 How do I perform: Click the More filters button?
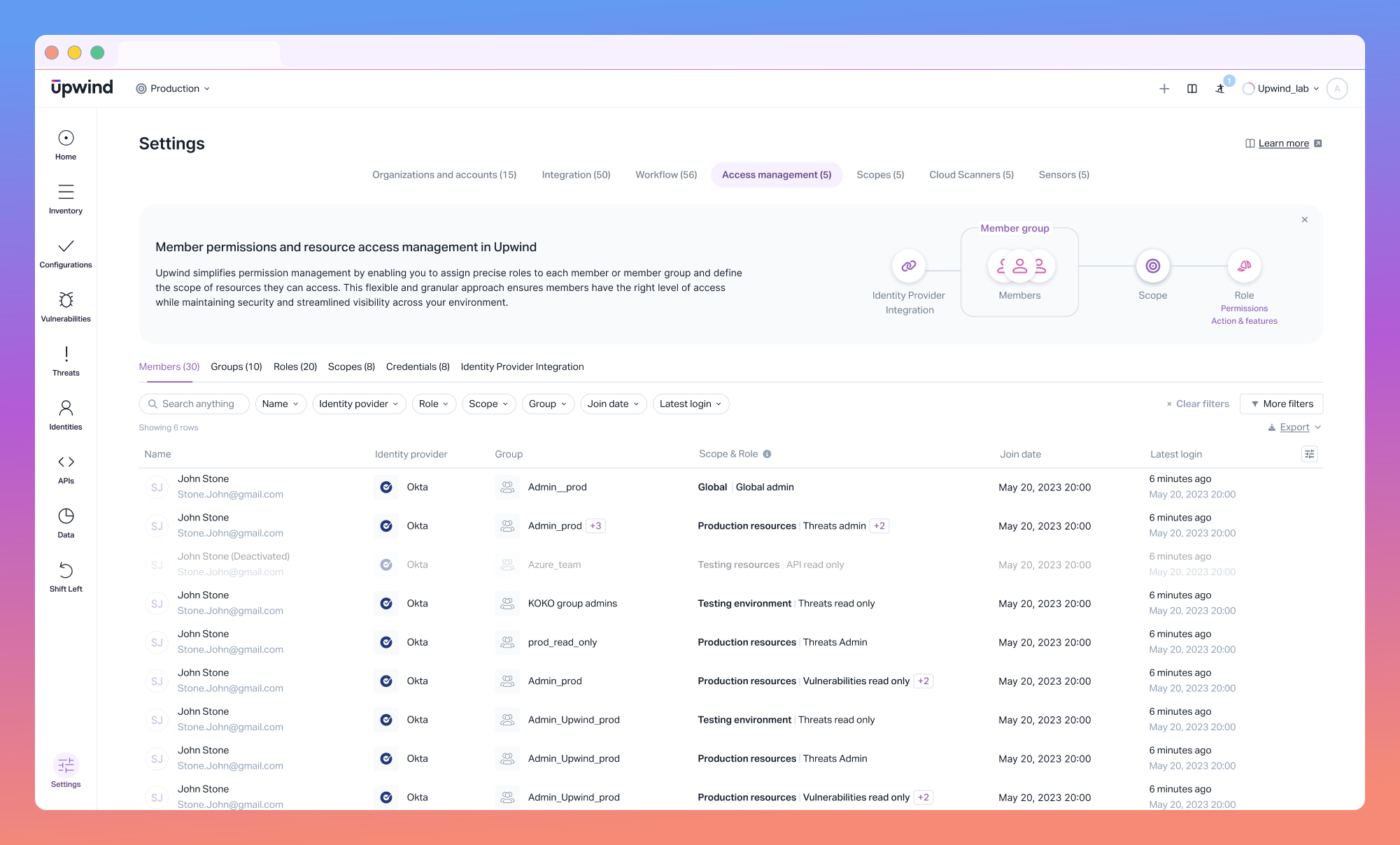pos(1281,404)
